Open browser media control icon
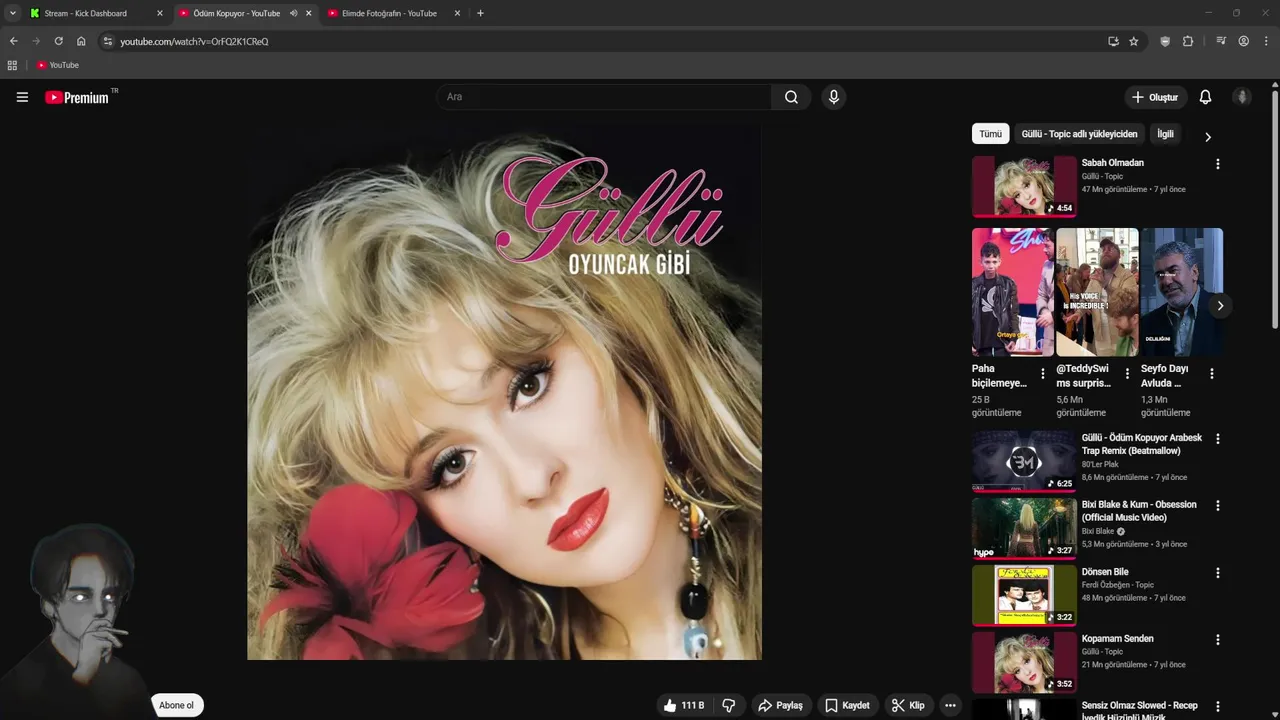 click(x=1221, y=41)
